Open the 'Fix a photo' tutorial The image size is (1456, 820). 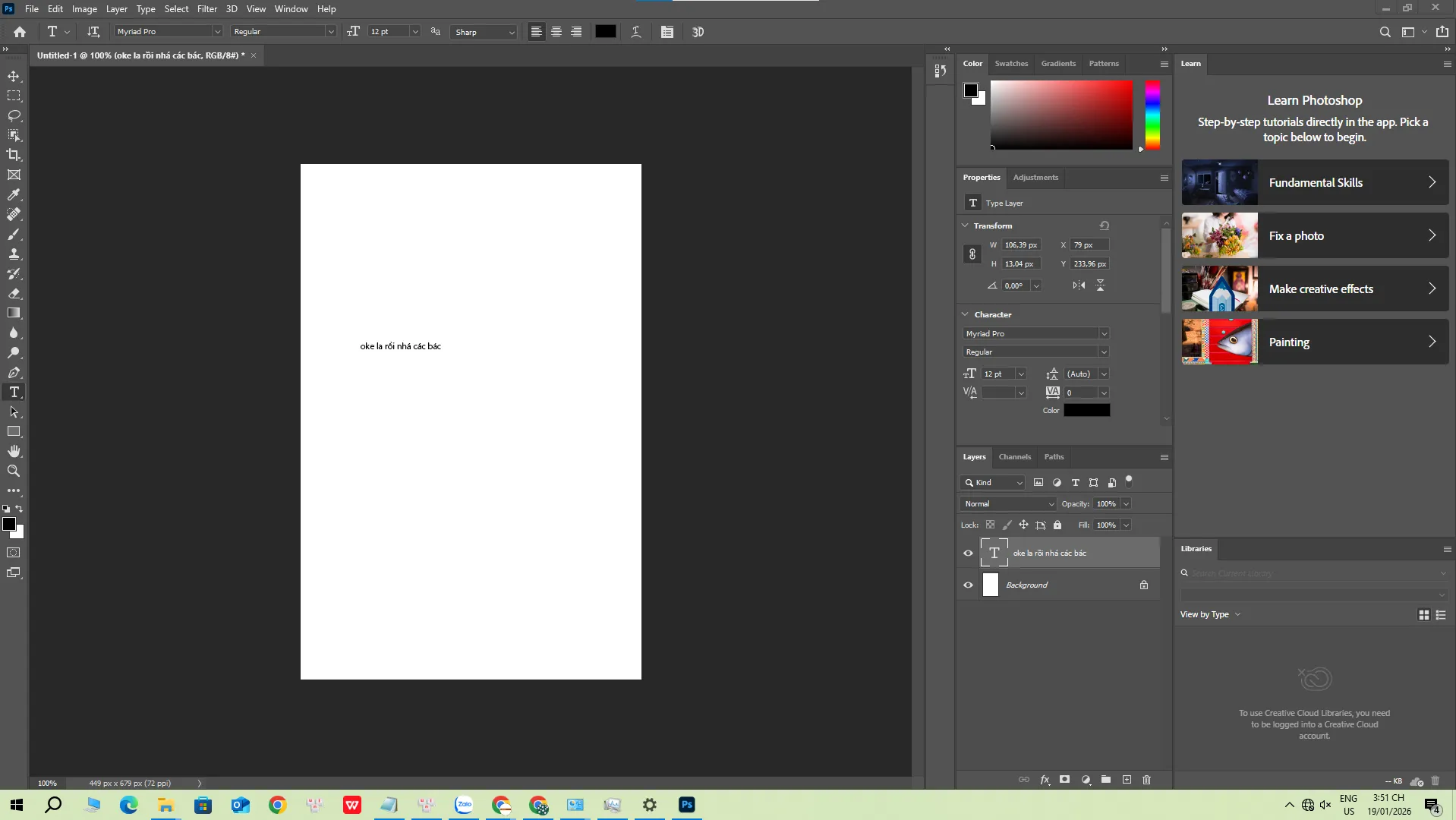click(1313, 235)
